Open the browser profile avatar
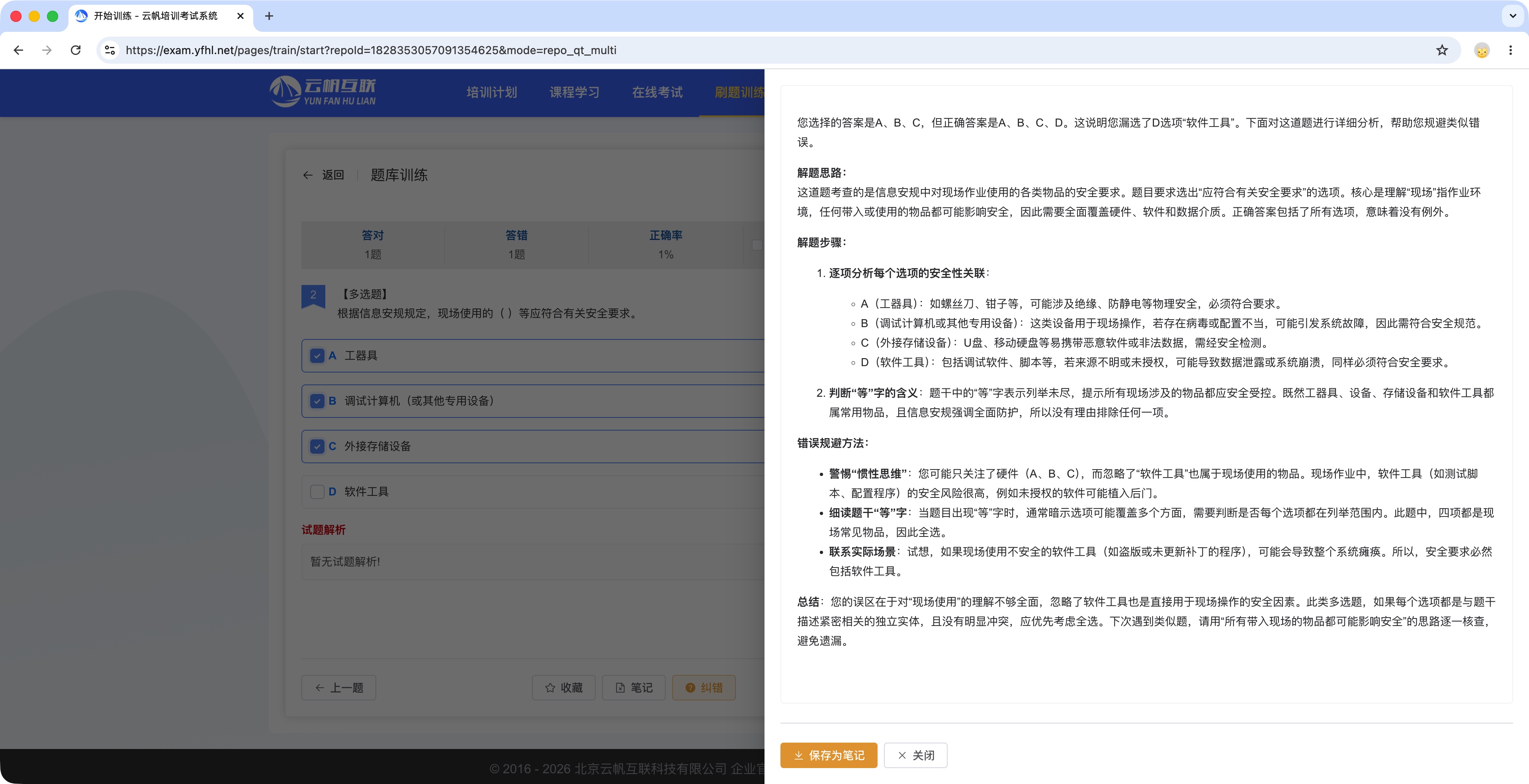 (1482, 51)
